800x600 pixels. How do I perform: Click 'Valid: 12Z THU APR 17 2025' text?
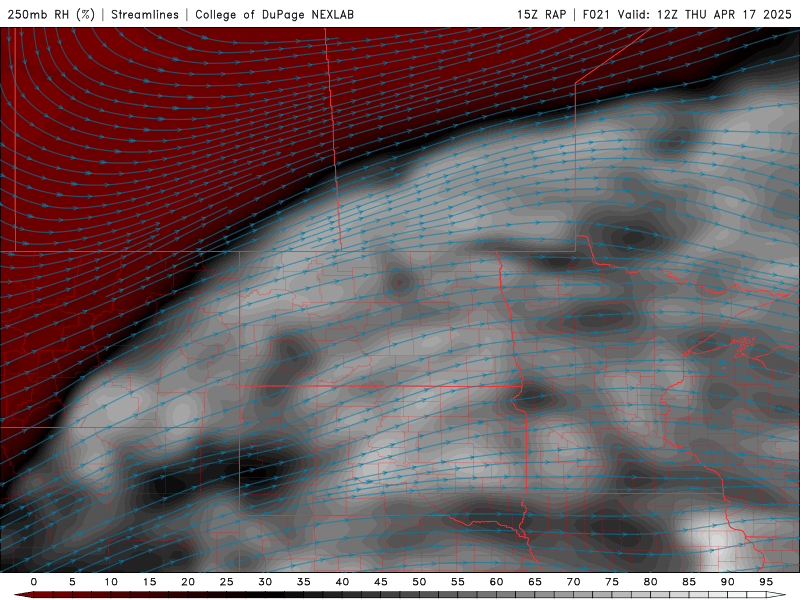705,14
